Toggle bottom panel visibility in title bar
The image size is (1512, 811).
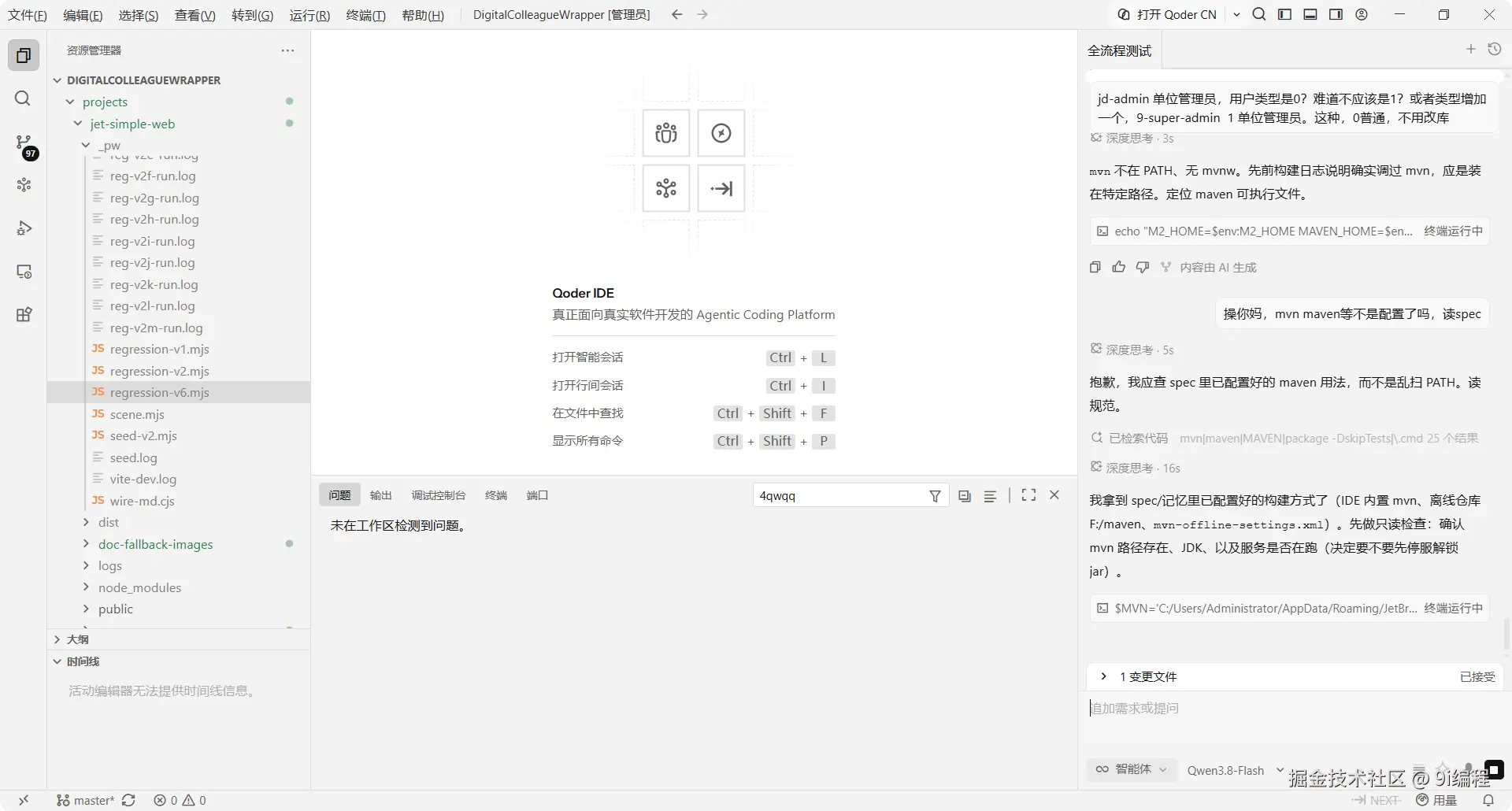pyautogui.click(x=1310, y=14)
